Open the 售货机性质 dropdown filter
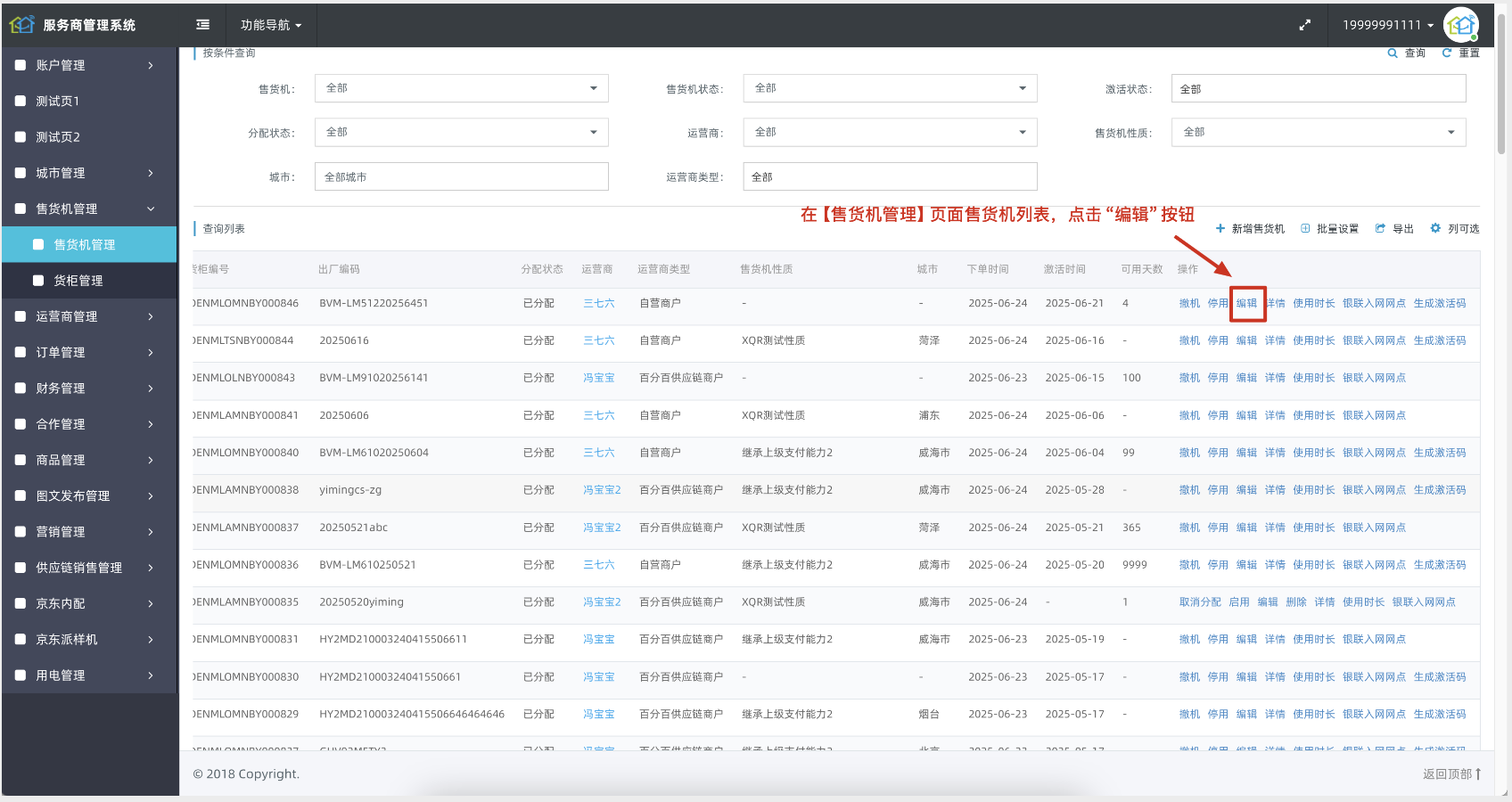Image resolution: width=1512 pixels, height=802 pixels. tap(1319, 132)
